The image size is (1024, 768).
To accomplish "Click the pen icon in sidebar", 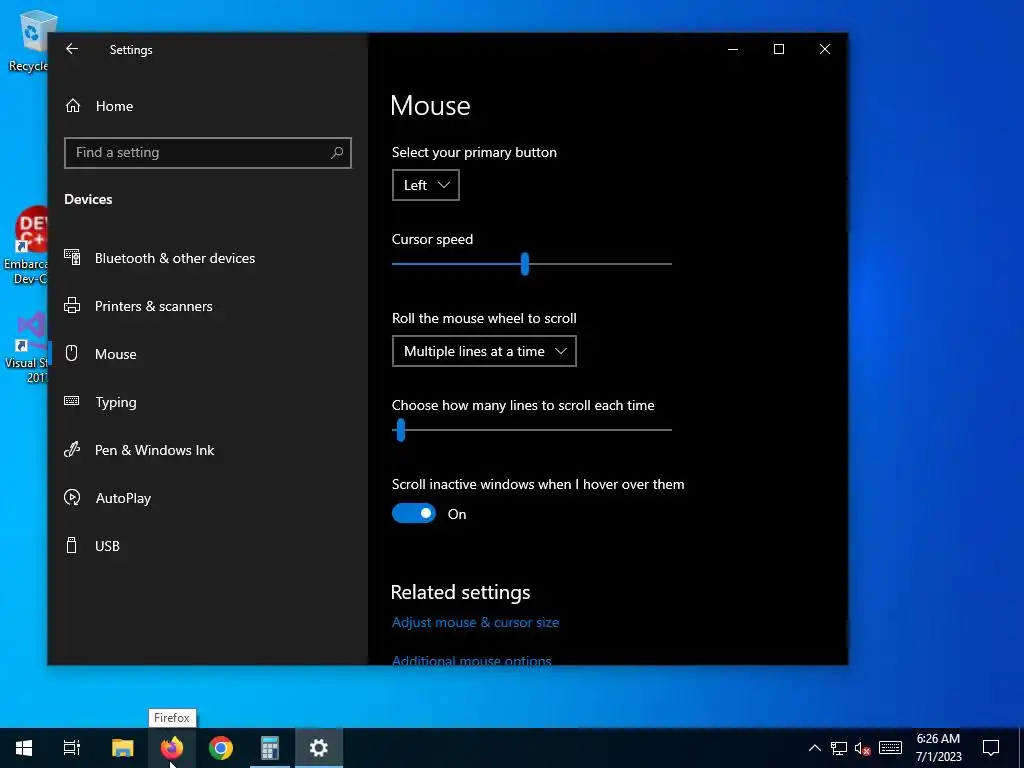I will pos(72,449).
